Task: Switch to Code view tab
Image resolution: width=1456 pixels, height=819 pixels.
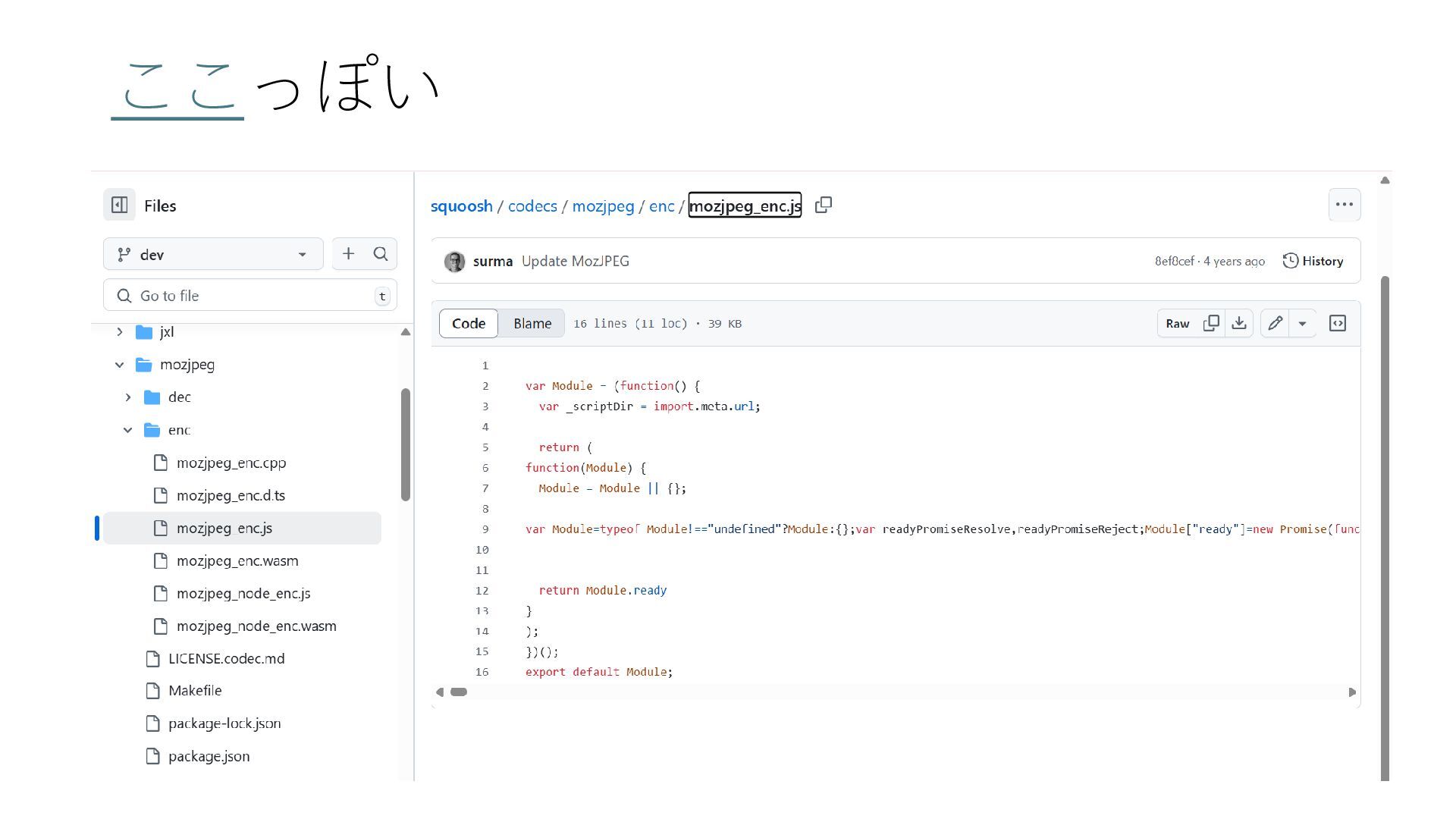Action: coord(469,323)
